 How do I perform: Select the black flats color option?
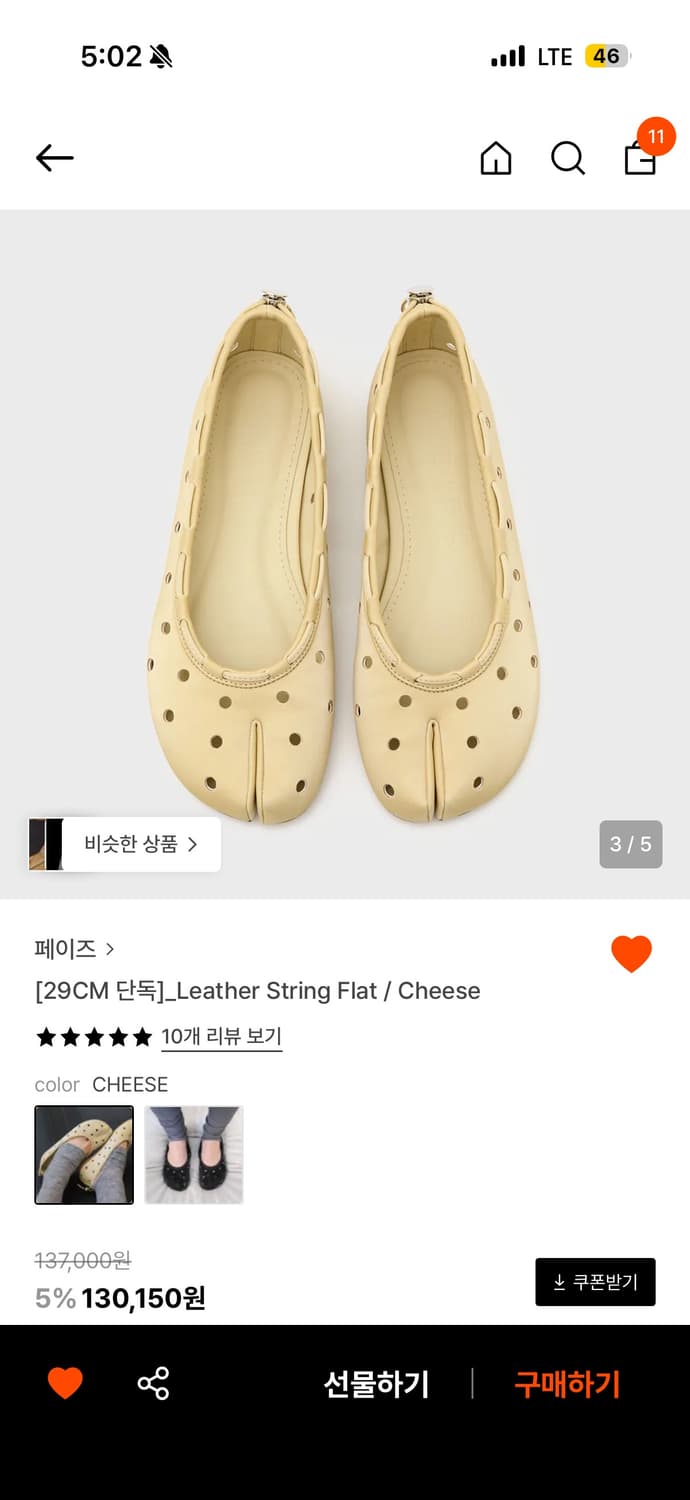point(193,1155)
